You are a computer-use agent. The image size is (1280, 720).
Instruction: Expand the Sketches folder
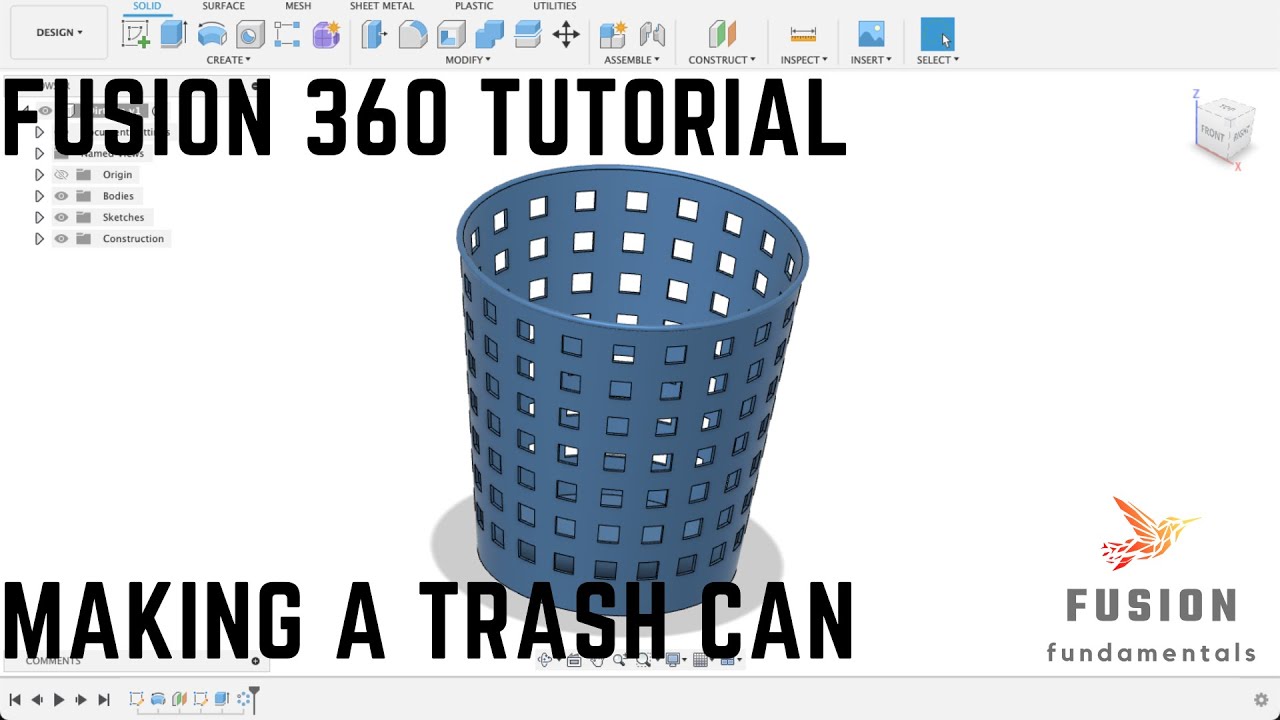[39, 217]
